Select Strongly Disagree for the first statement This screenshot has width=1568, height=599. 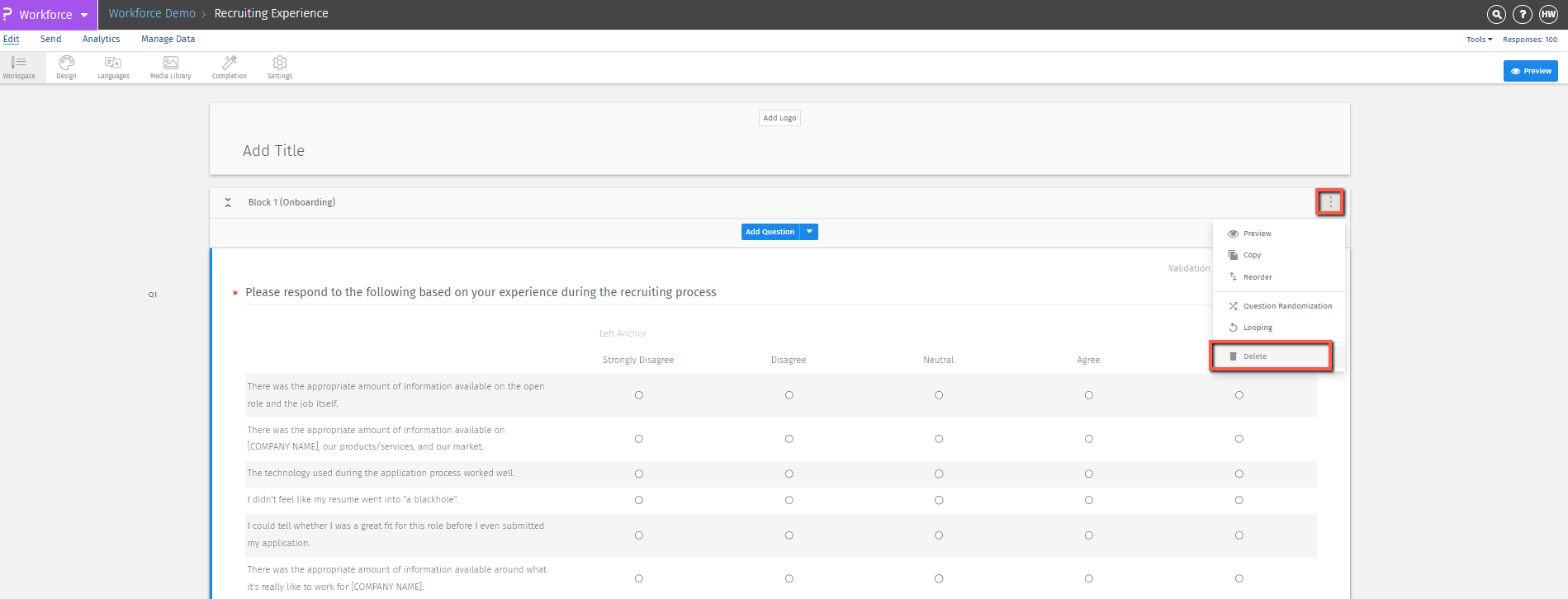pos(638,395)
